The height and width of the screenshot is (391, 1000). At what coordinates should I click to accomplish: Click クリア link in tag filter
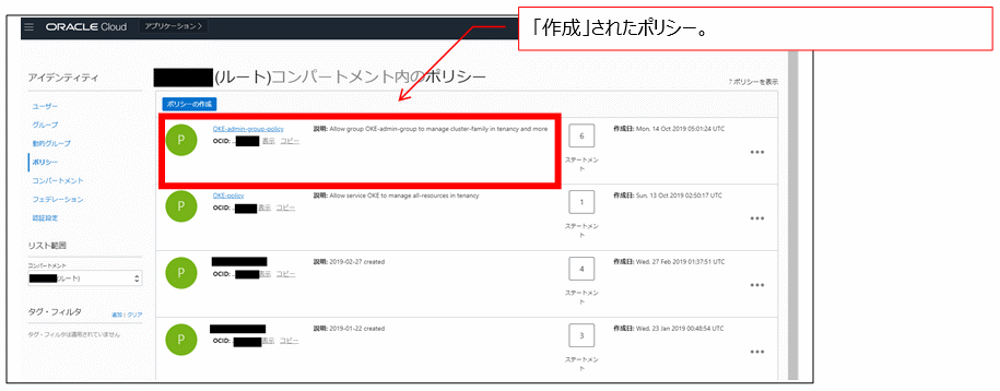(x=135, y=315)
